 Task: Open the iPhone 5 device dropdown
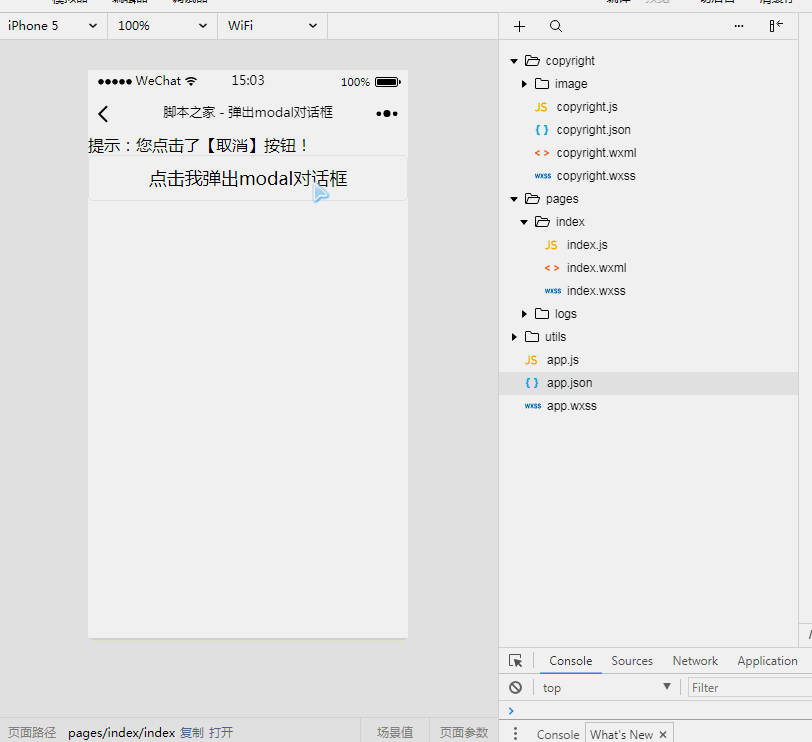pos(53,26)
